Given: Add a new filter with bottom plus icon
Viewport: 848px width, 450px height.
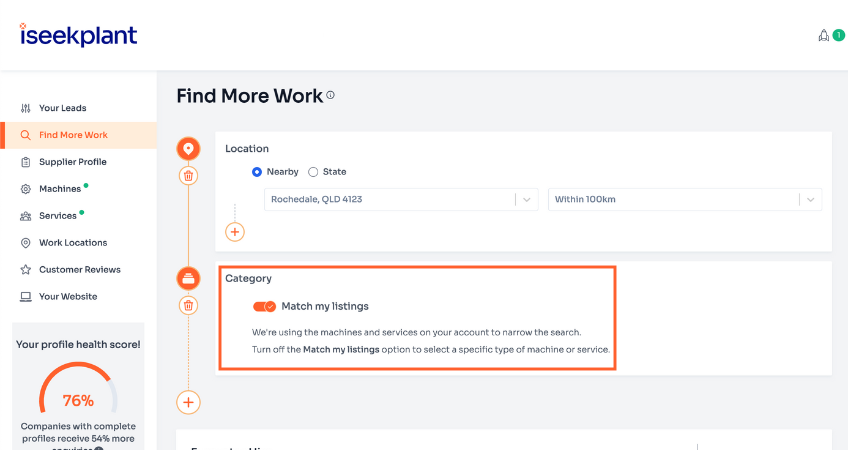Looking at the screenshot, I should [x=188, y=402].
